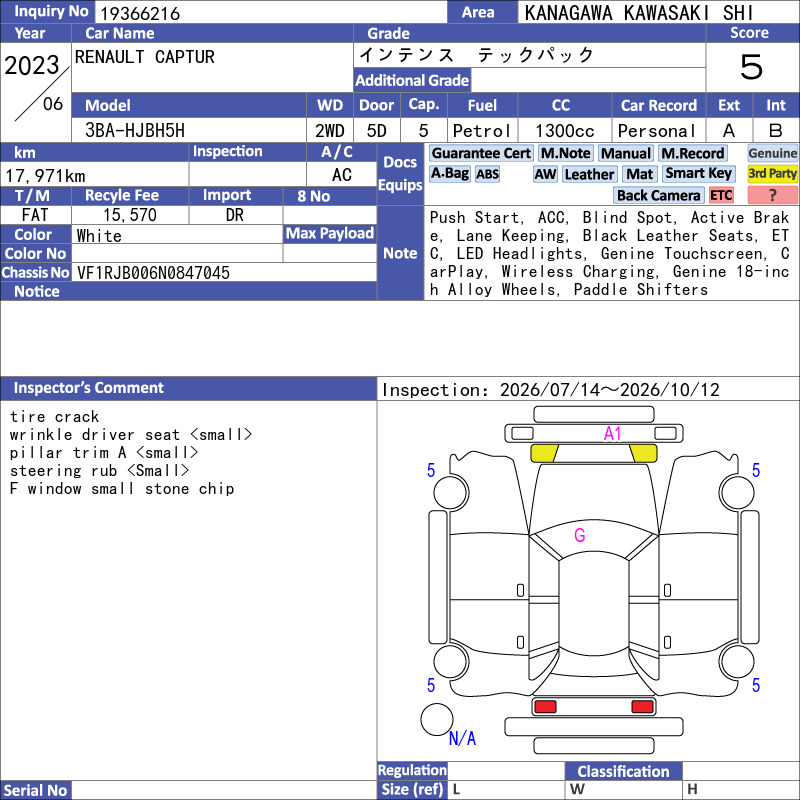Click the chassis number field
This screenshot has height=800, width=800.
[224, 272]
